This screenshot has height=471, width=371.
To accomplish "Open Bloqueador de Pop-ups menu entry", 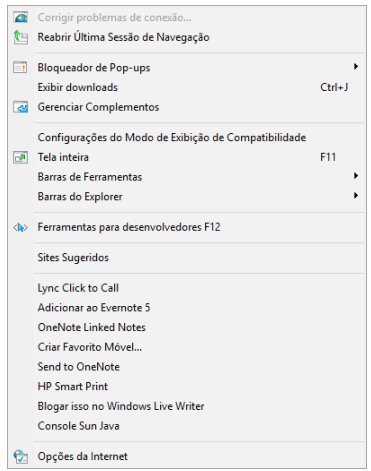I will (x=187, y=67).
